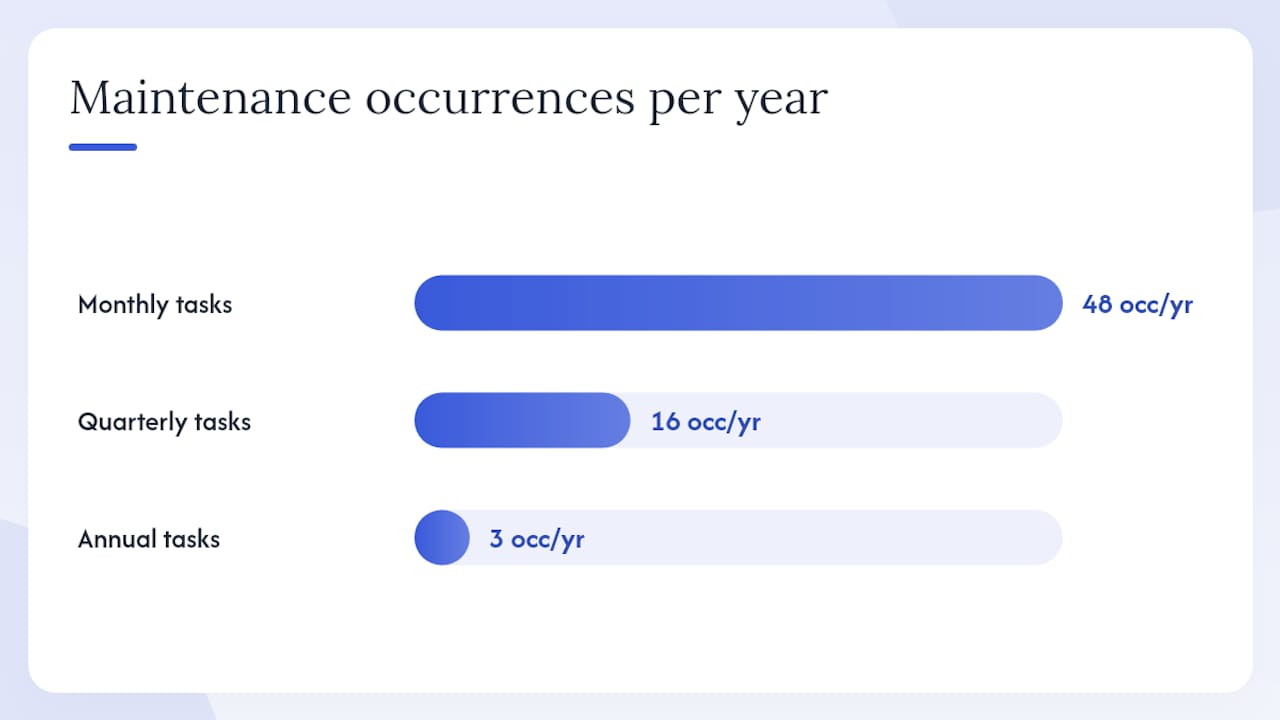
Task: Select the 'Maintenance occurrences per year' title
Action: tap(448, 100)
